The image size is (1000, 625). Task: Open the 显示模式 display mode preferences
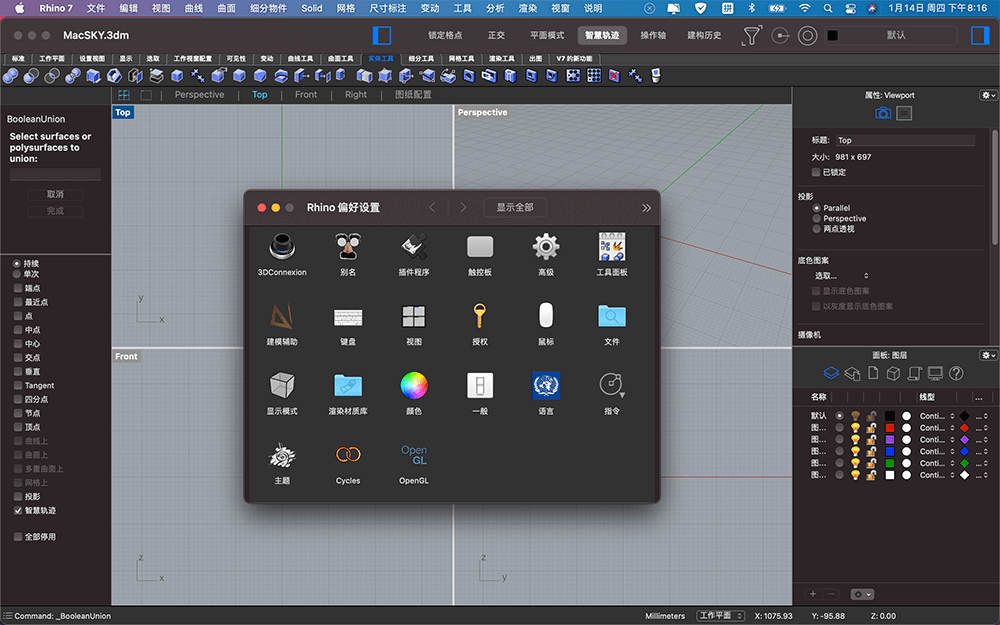[282, 386]
